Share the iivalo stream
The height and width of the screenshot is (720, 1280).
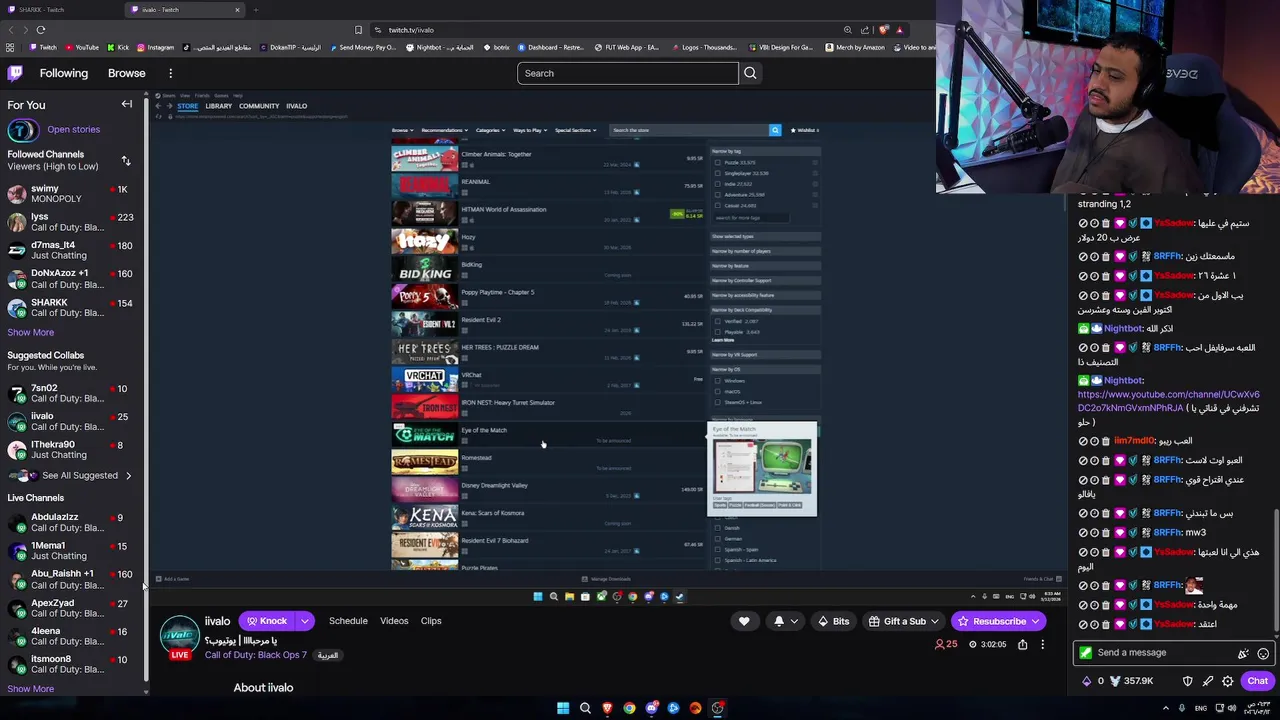pos(1022,645)
